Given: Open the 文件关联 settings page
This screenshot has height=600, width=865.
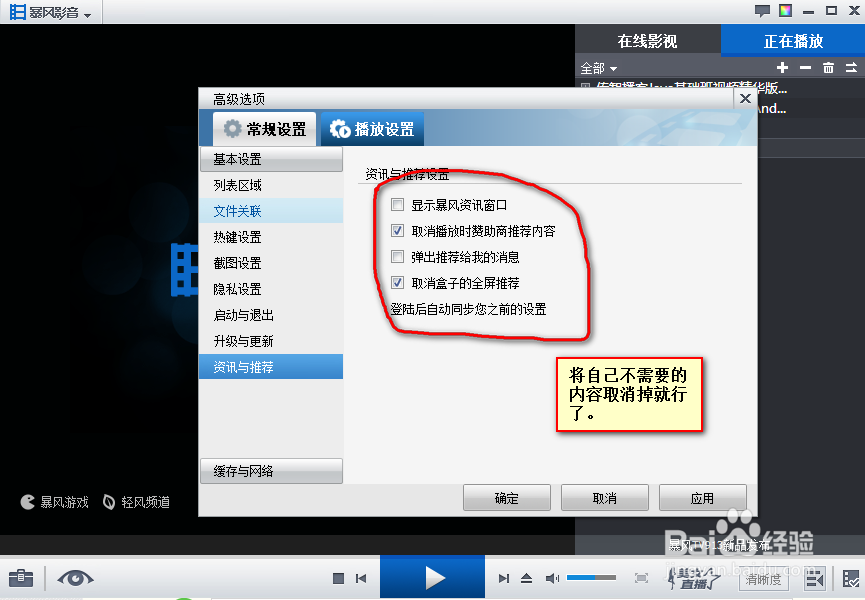Looking at the screenshot, I should 271,211.
